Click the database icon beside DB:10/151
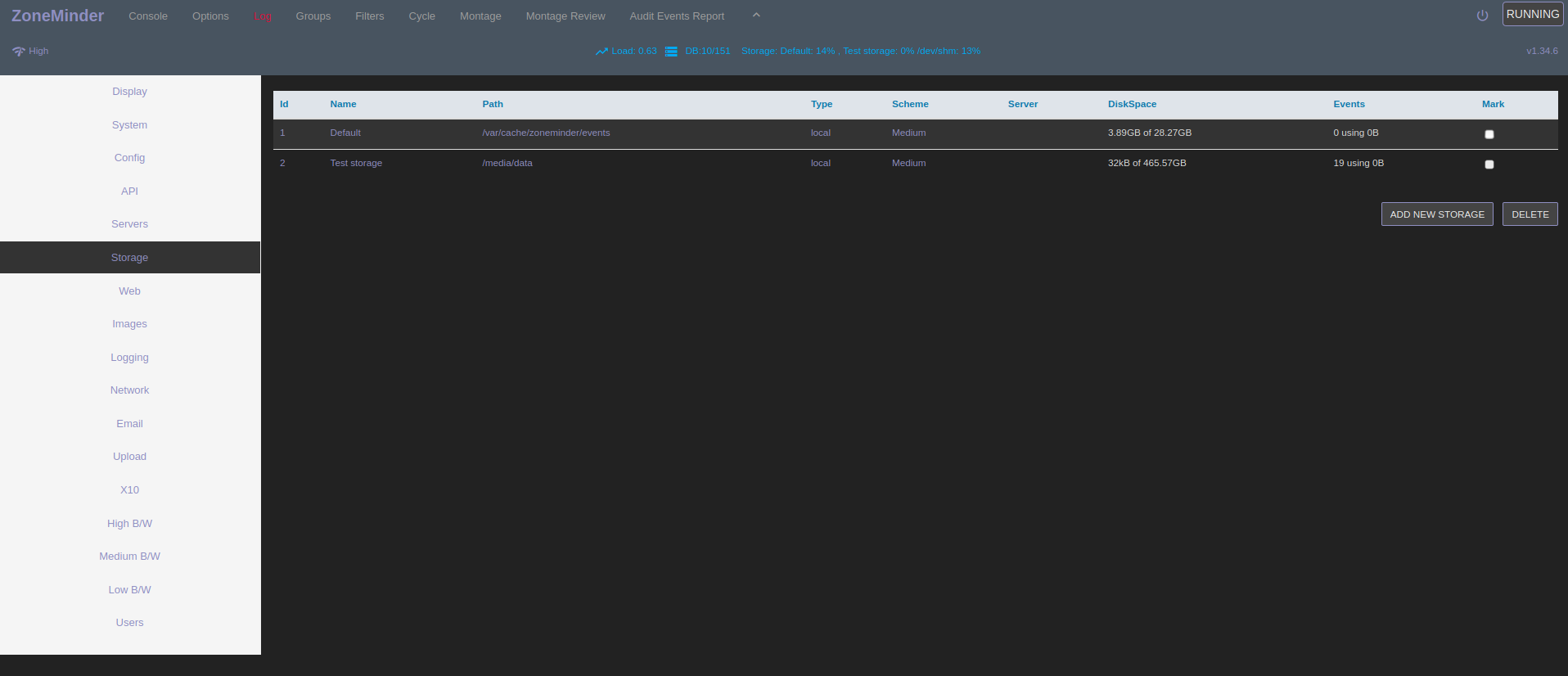Viewport: 1568px width, 676px height. tap(671, 51)
